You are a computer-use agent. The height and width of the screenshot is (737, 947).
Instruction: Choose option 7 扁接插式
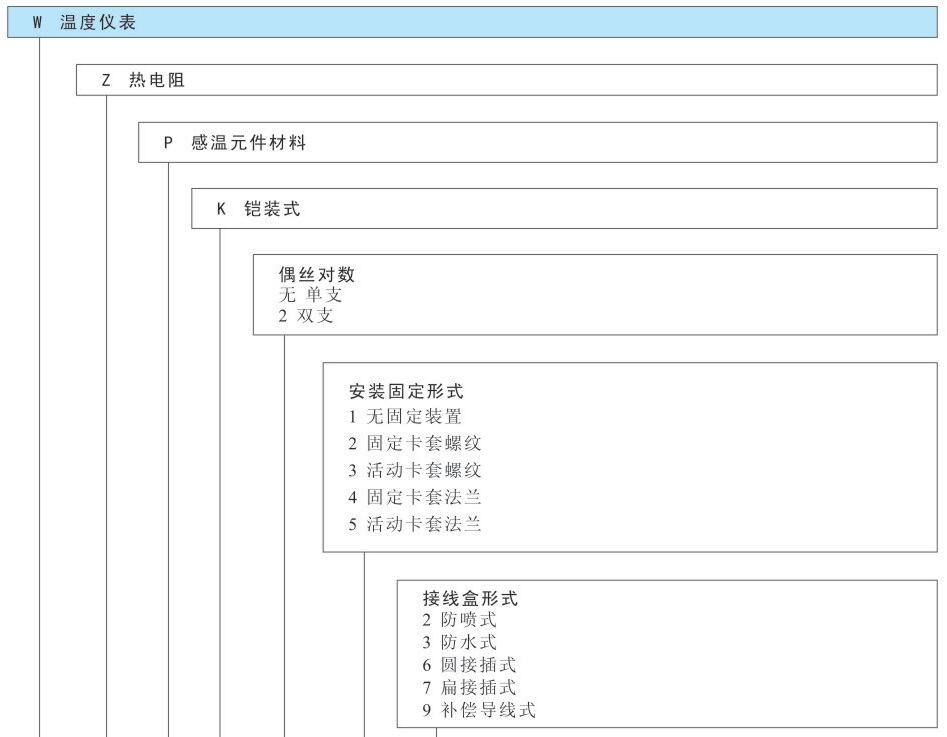coord(469,687)
